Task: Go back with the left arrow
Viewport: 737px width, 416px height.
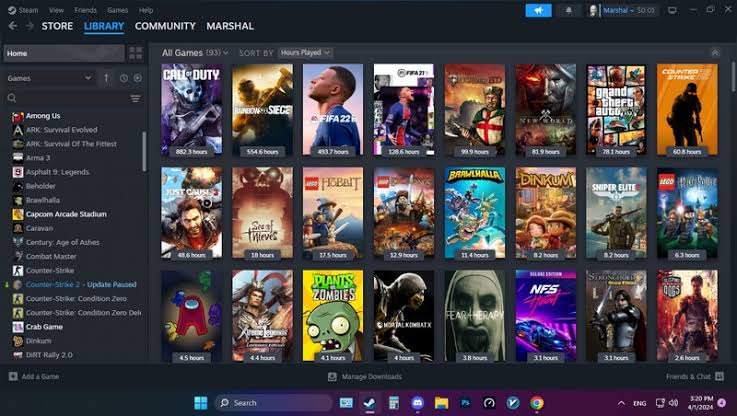Action: [13, 26]
